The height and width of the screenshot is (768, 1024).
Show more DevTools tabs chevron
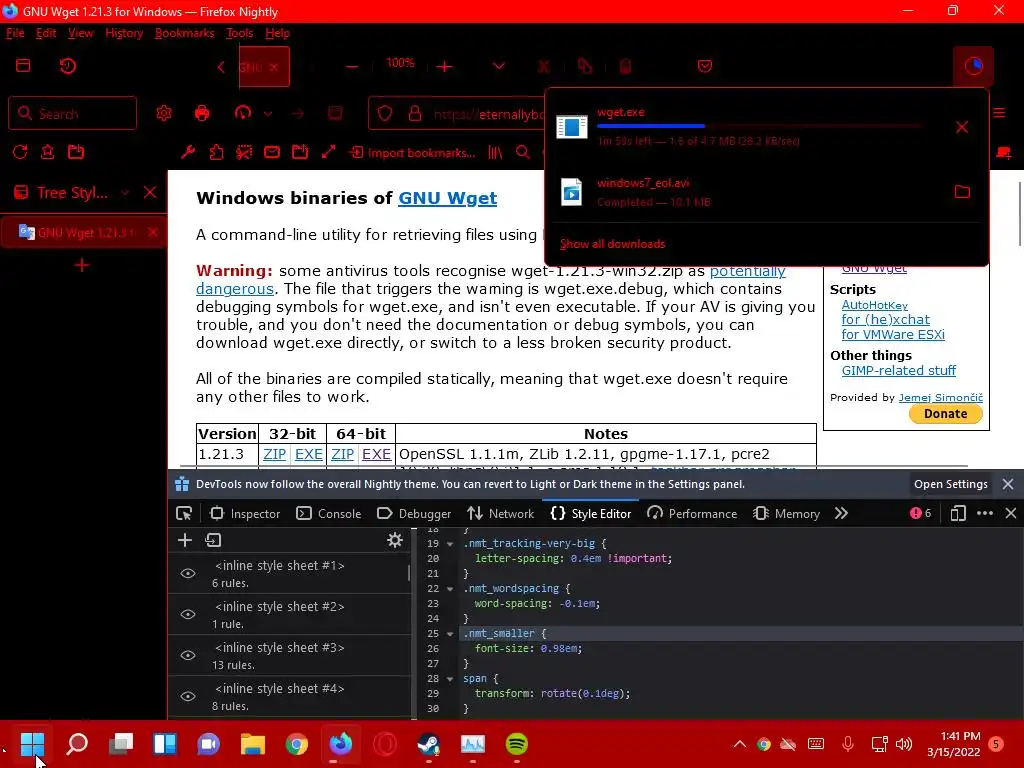point(841,513)
